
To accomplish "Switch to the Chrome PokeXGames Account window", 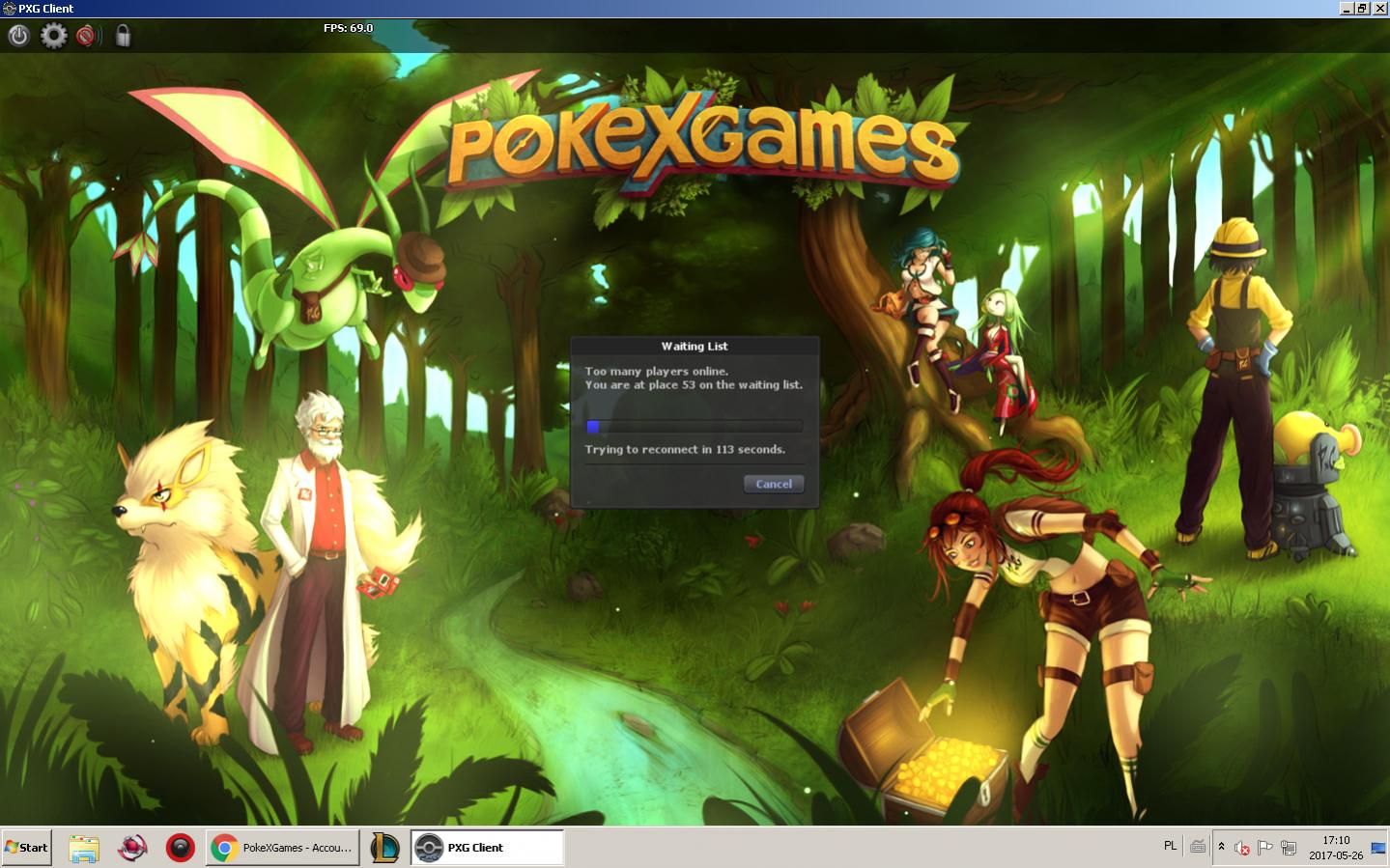I will tap(282, 848).
